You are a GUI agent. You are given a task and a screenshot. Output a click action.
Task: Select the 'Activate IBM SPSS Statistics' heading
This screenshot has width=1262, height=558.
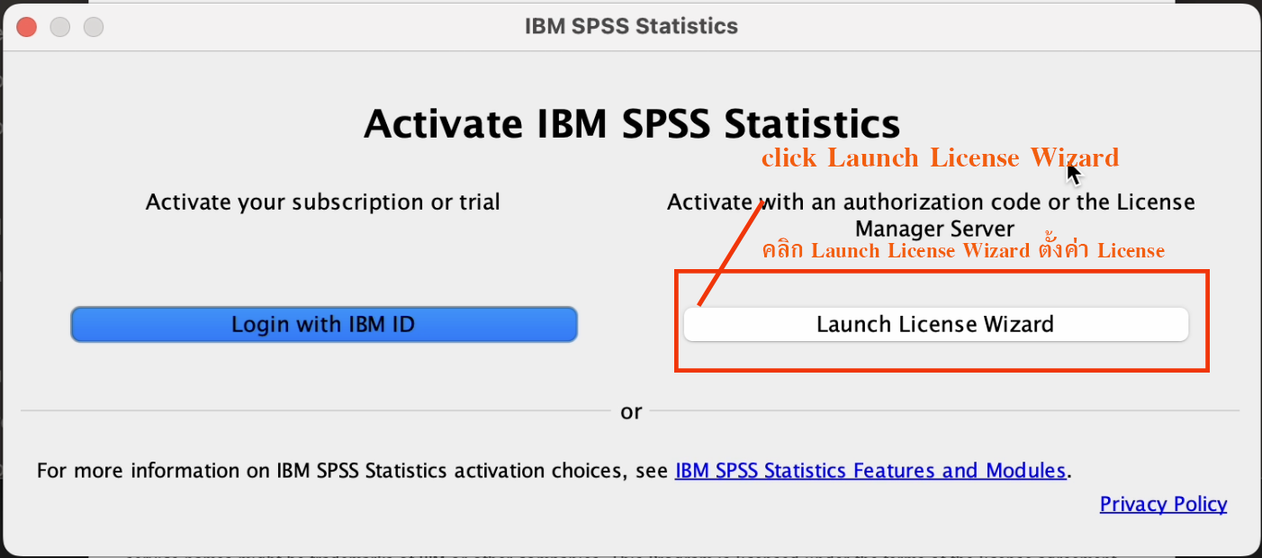click(x=632, y=124)
